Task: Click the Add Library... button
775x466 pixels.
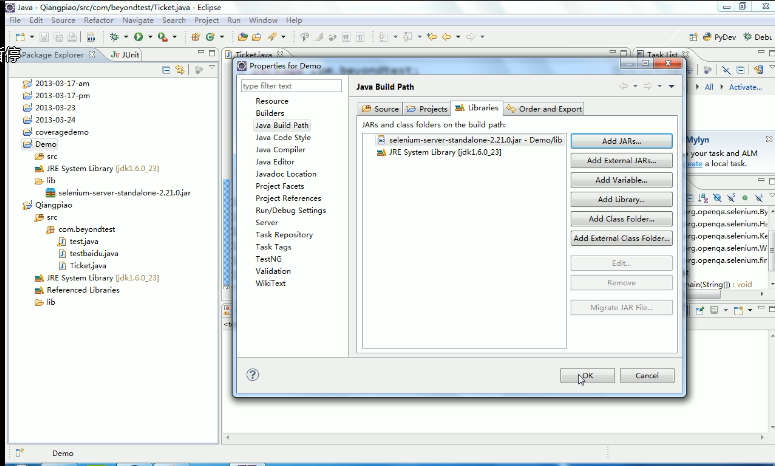Action: [x=621, y=200]
